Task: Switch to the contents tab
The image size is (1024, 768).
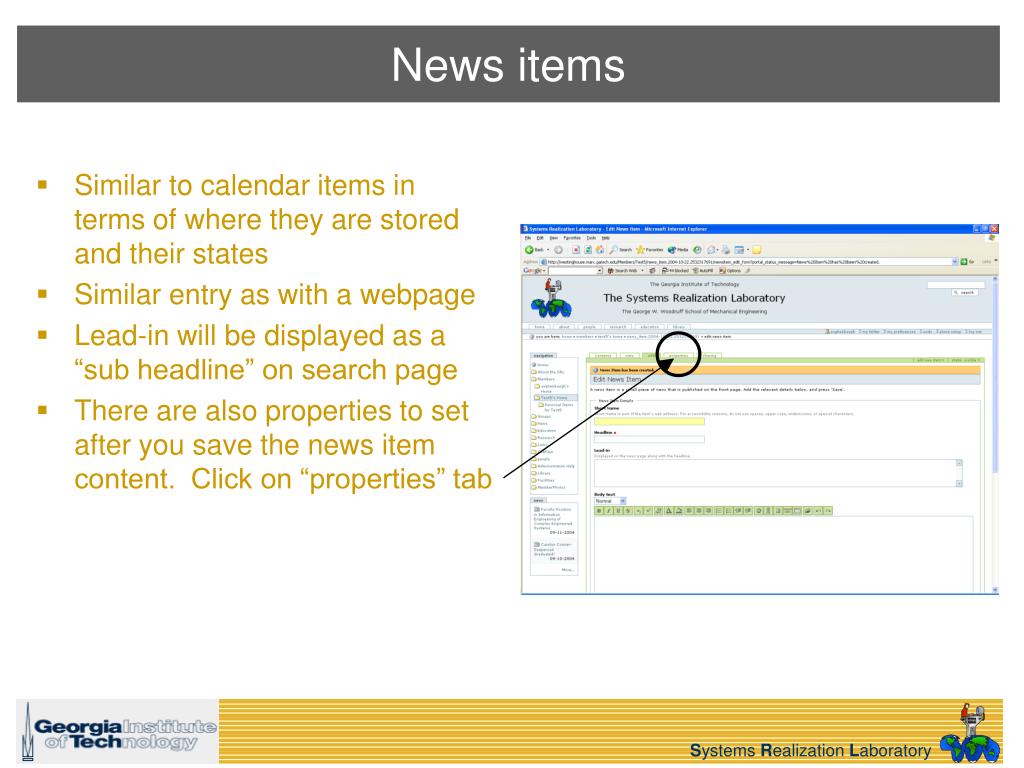Action: 603,356
